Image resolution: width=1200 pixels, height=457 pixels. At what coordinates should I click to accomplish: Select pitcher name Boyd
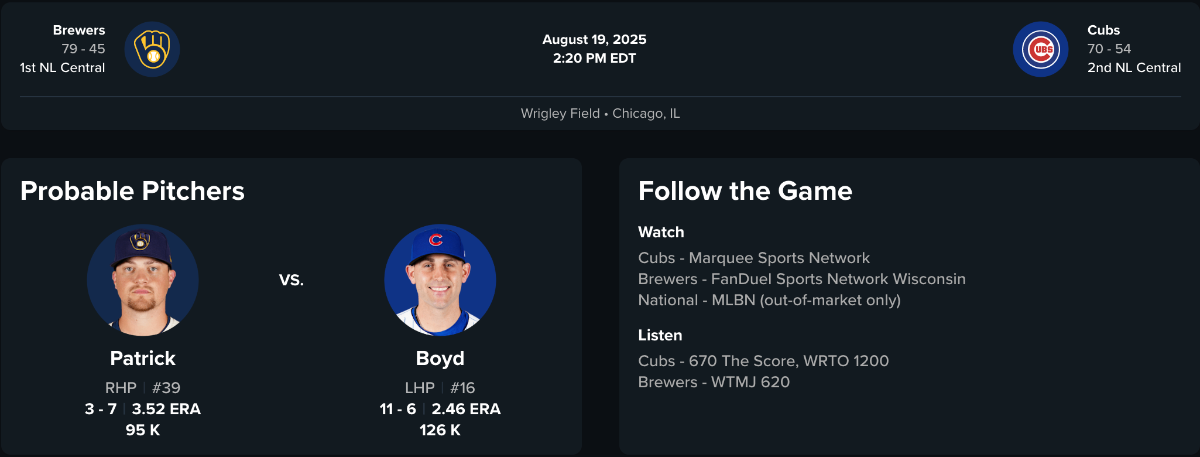coord(440,358)
